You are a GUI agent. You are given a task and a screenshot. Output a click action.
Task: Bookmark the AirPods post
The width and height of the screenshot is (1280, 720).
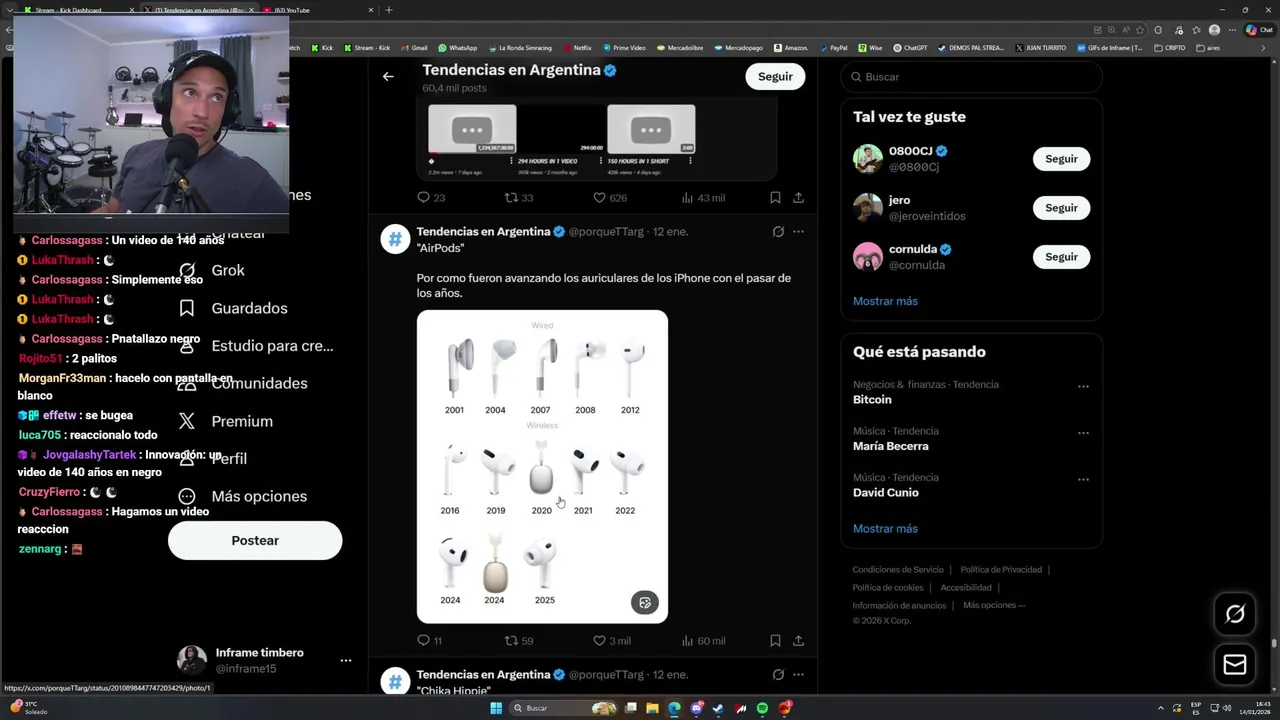point(775,640)
